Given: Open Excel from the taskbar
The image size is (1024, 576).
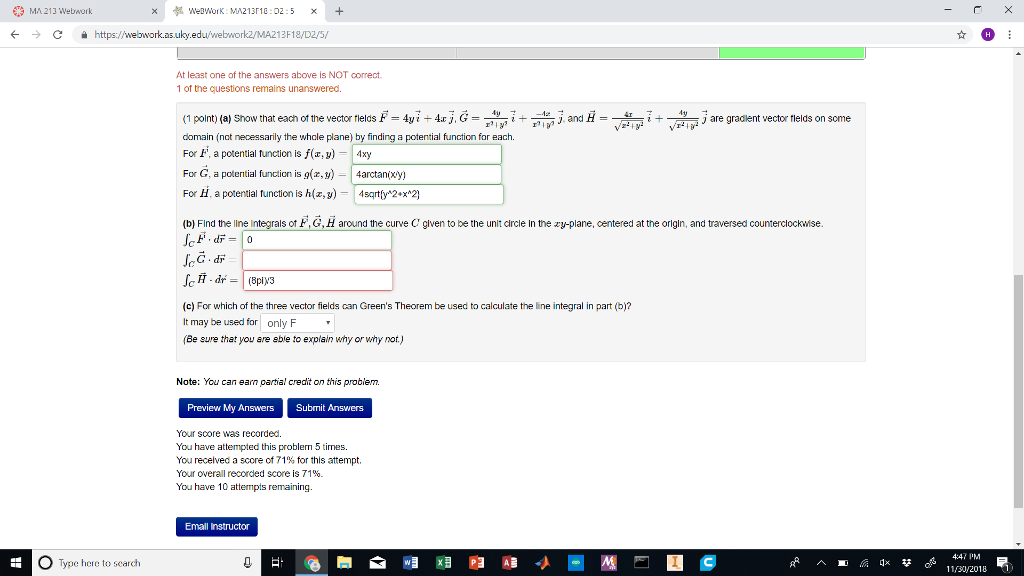Looking at the screenshot, I should (x=443, y=563).
